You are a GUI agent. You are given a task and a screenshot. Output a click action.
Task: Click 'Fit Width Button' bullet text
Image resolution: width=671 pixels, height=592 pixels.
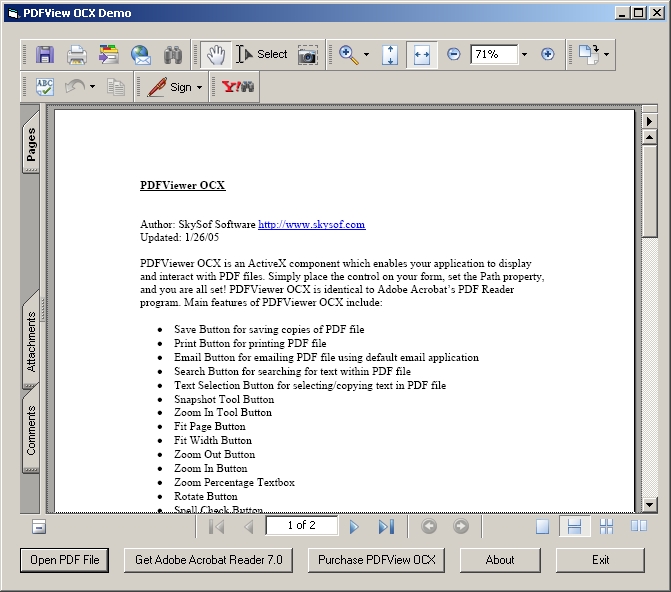coord(213,440)
